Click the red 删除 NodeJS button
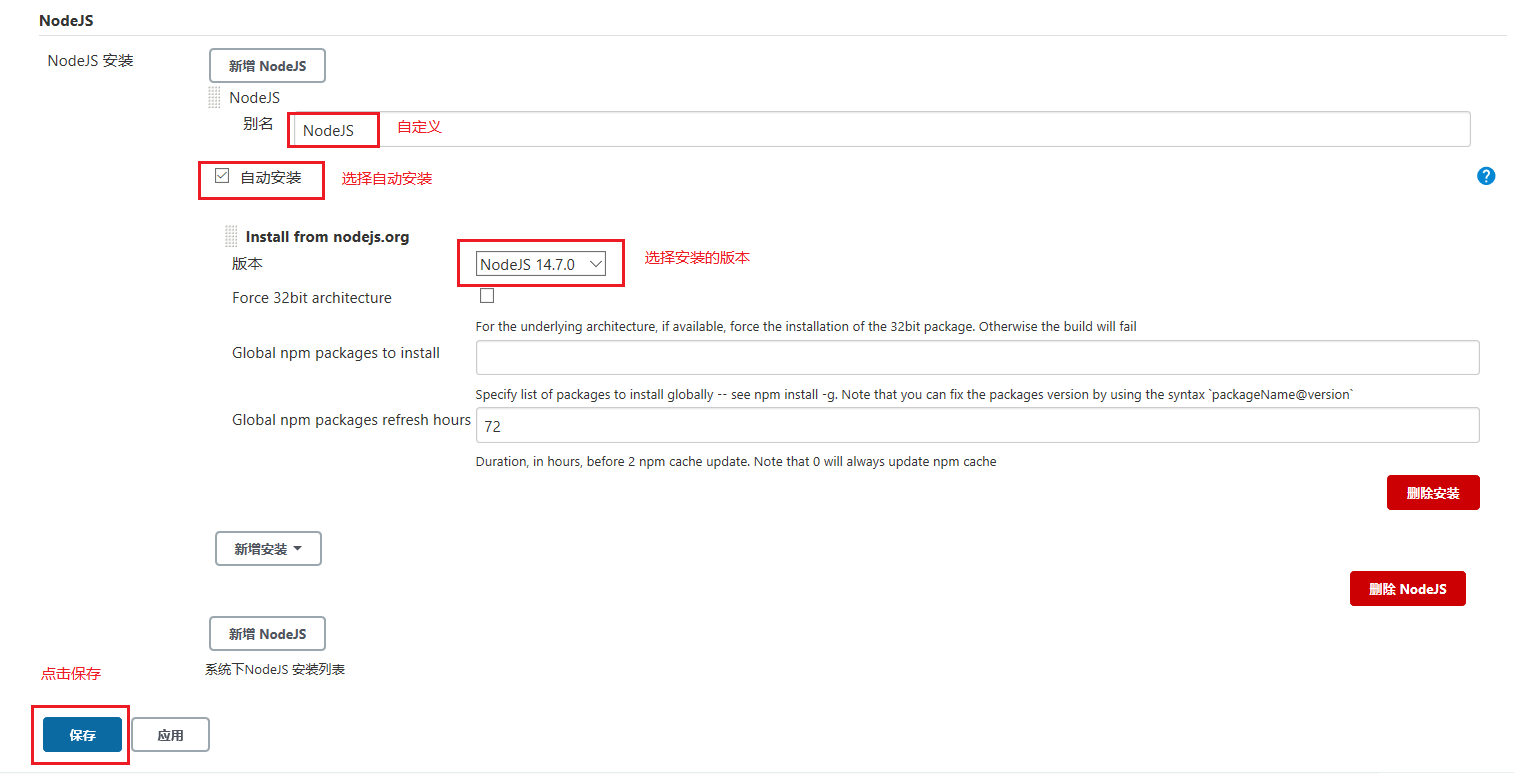The image size is (1514, 774). pyautogui.click(x=1407, y=589)
